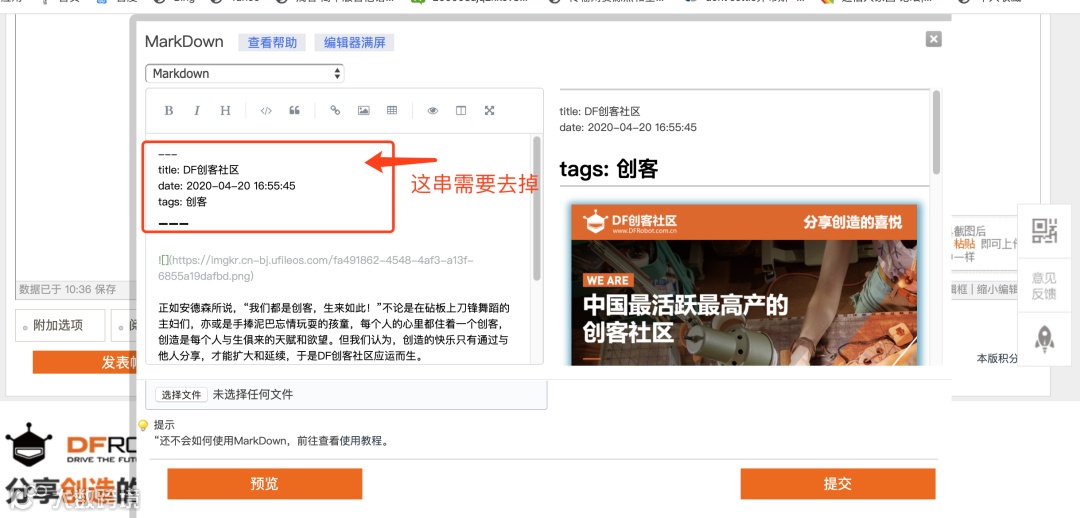
Task: Toggle bold formatting in Markdown toolbar
Action: tap(168, 111)
